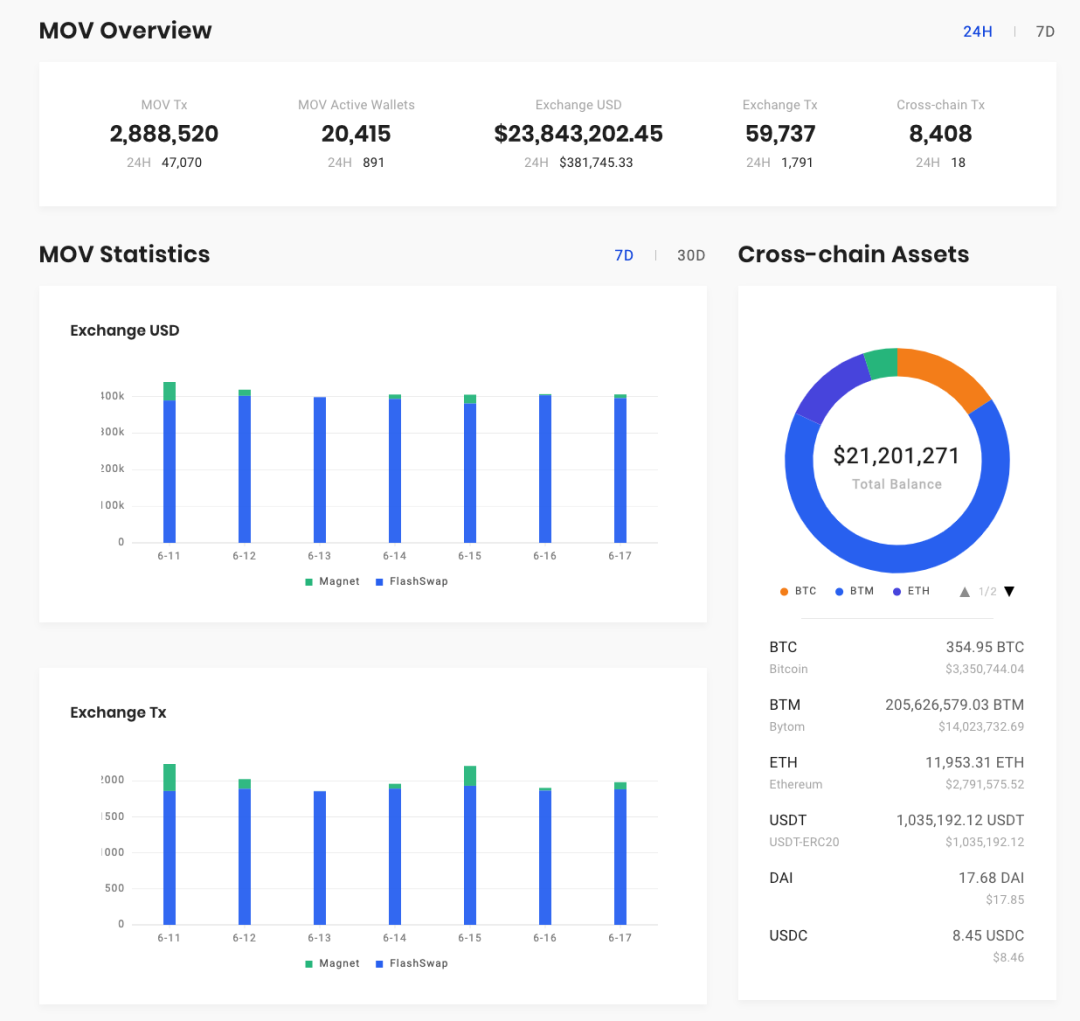Switch MOV Statistics to 30D

(691, 256)
